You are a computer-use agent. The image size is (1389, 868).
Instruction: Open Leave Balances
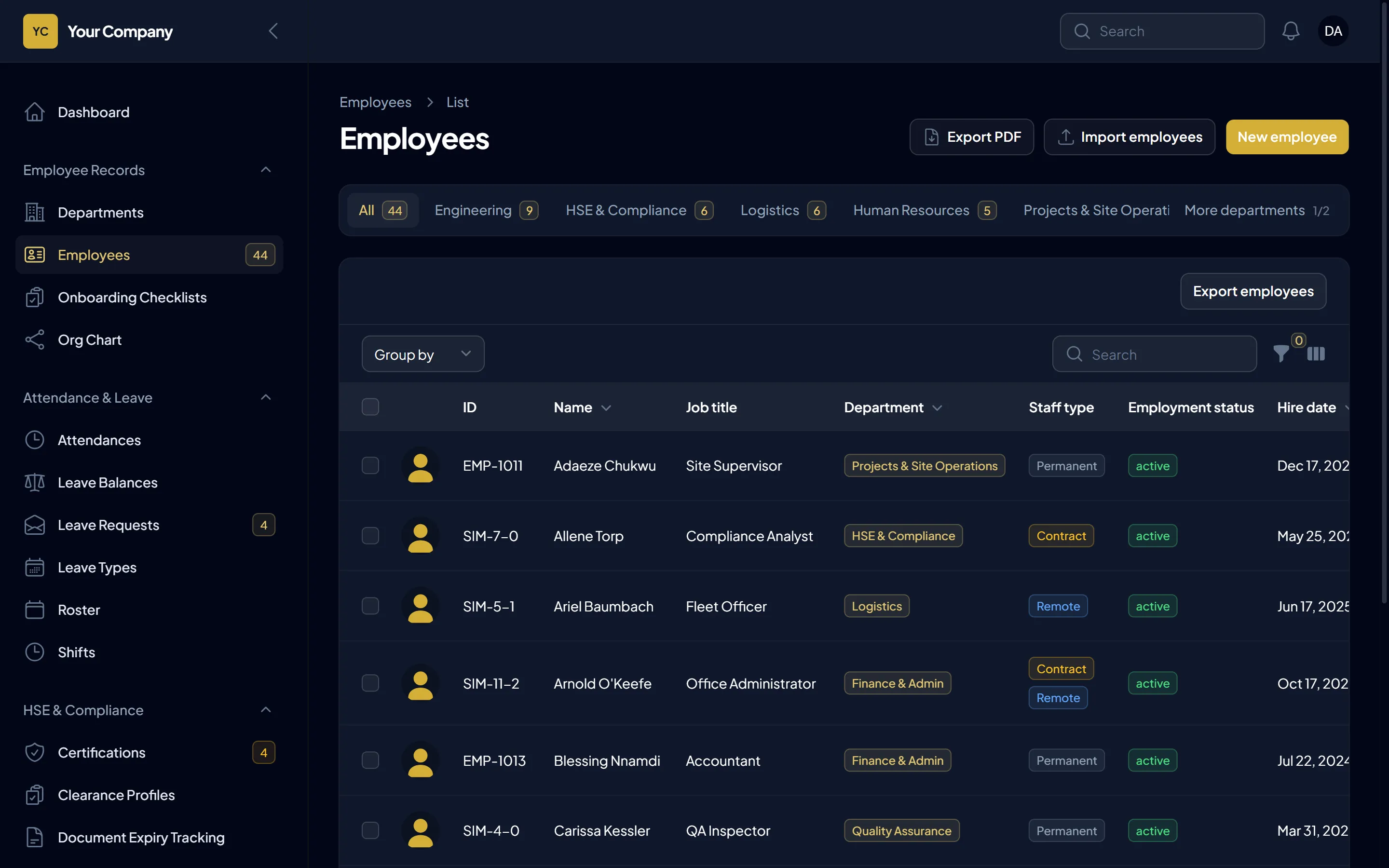tap(149, 482)
